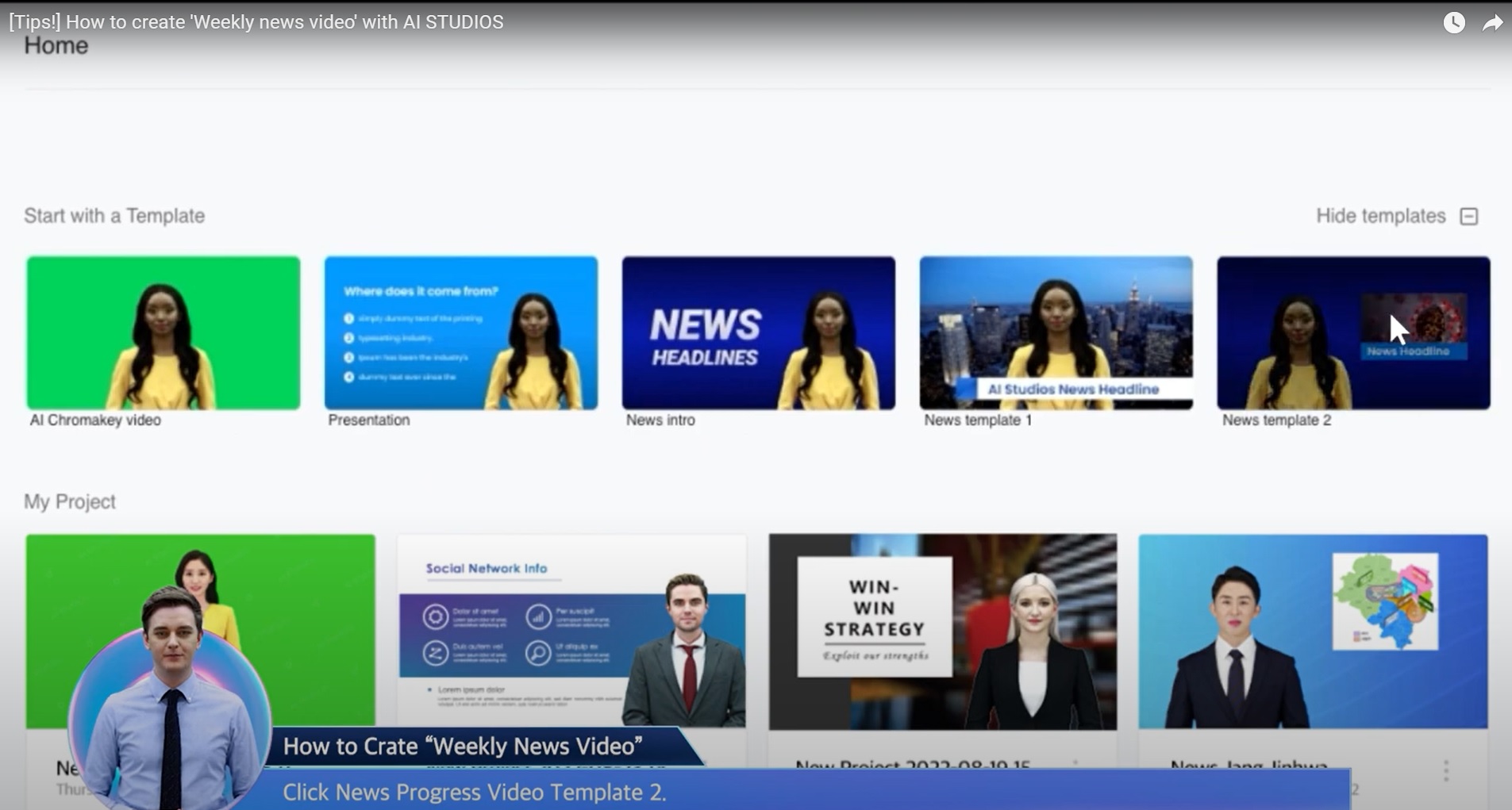Open the project thumbnail with map graphic
Screen dimensions: 1512x810
coord(1313,631)
